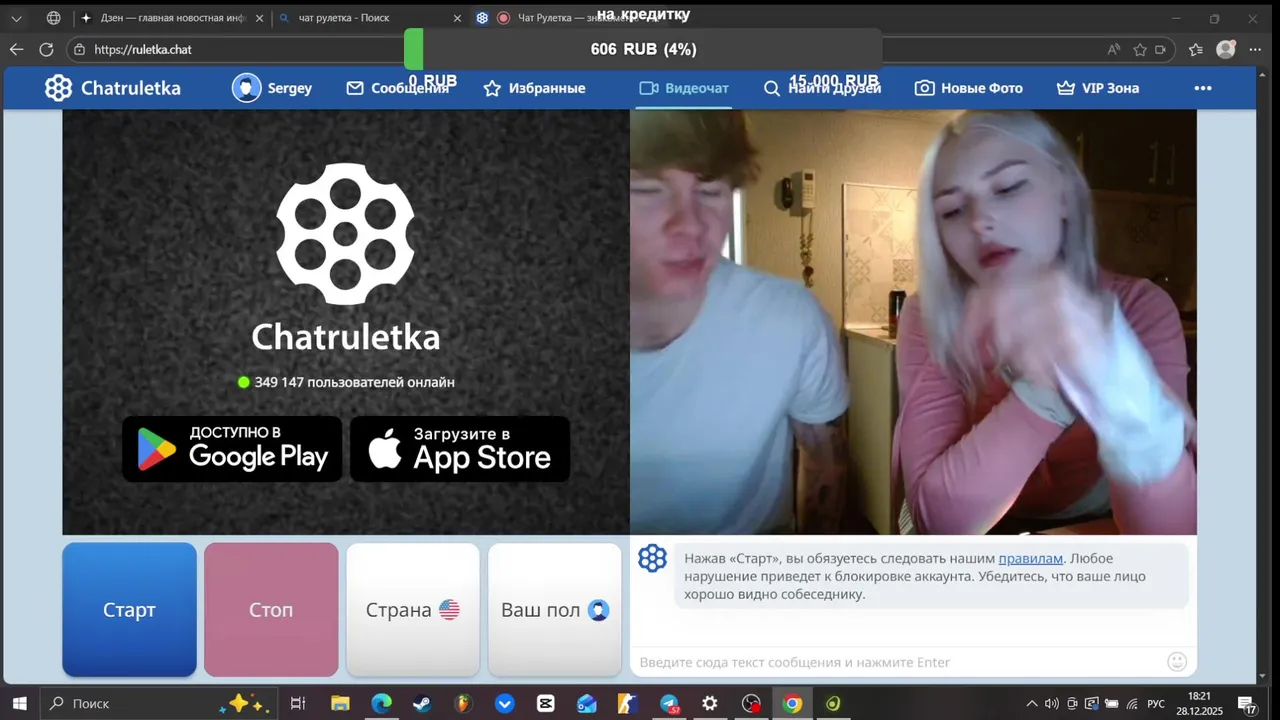Switch to Видеочат tab
The width and height of the screenshot is (1280, 720).
684,88
